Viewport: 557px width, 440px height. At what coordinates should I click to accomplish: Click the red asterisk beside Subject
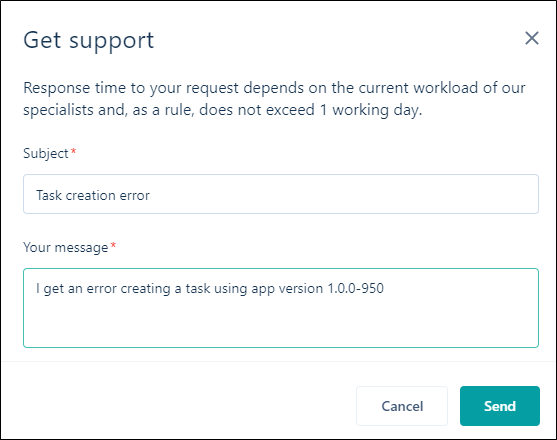coord(74,152)
